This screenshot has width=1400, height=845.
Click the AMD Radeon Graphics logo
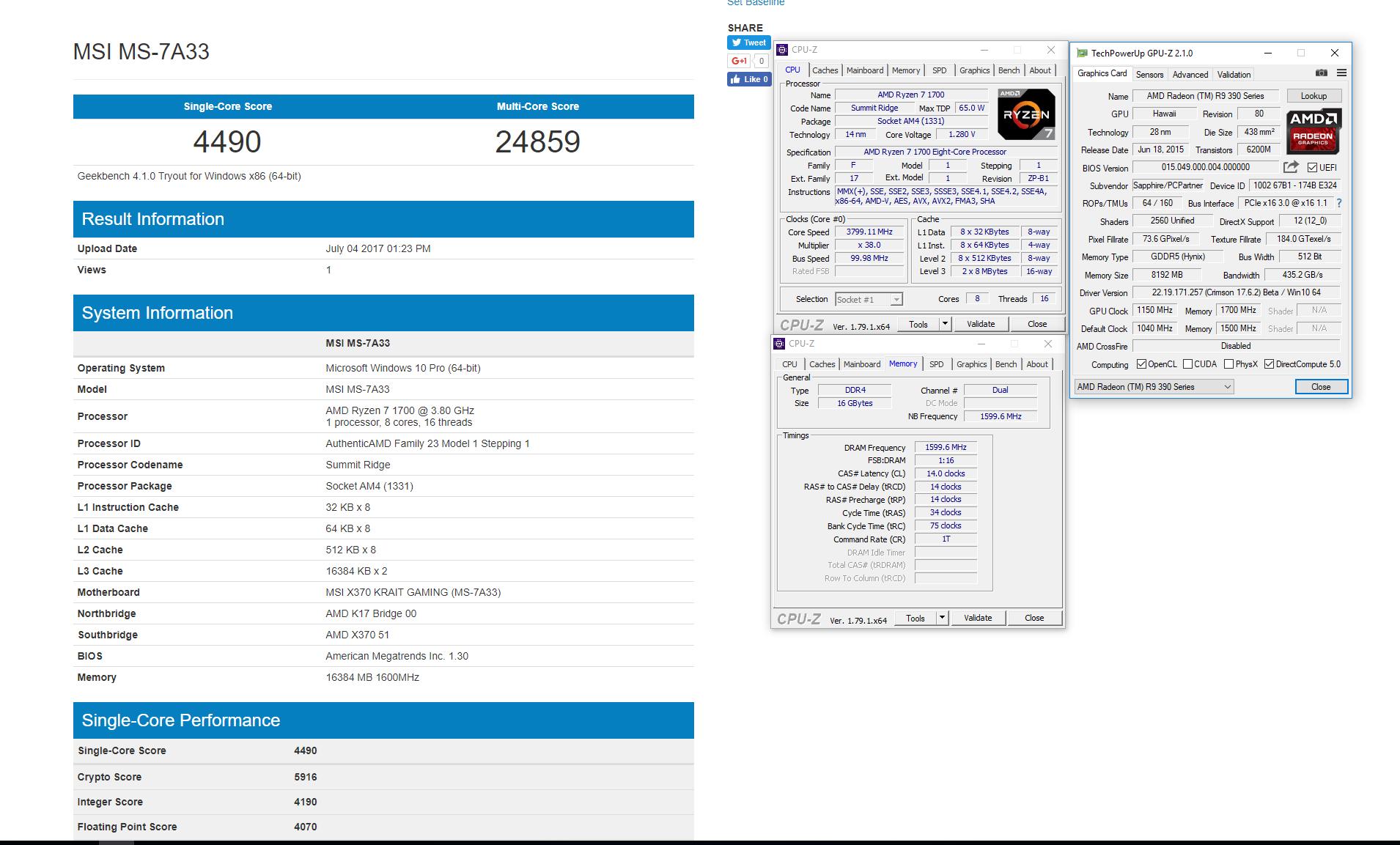click(x=1313, y=131)
